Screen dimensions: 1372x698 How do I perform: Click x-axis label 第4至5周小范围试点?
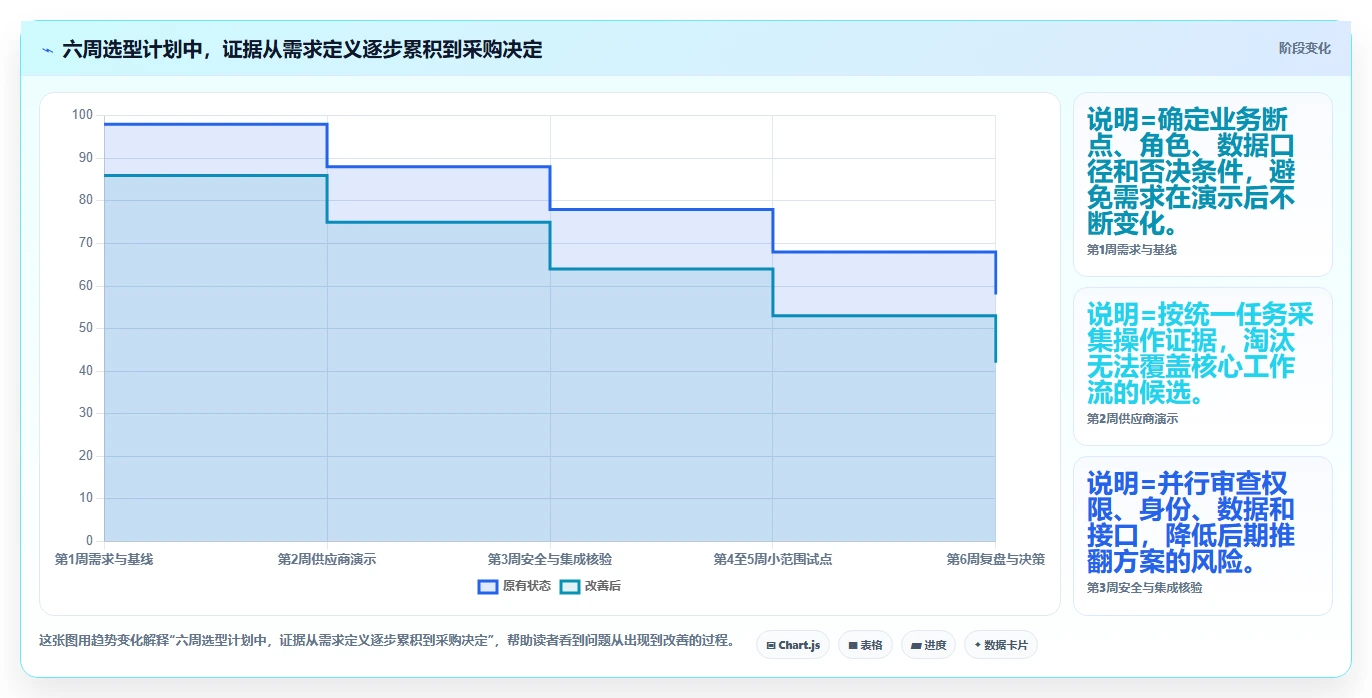(773, 559)
